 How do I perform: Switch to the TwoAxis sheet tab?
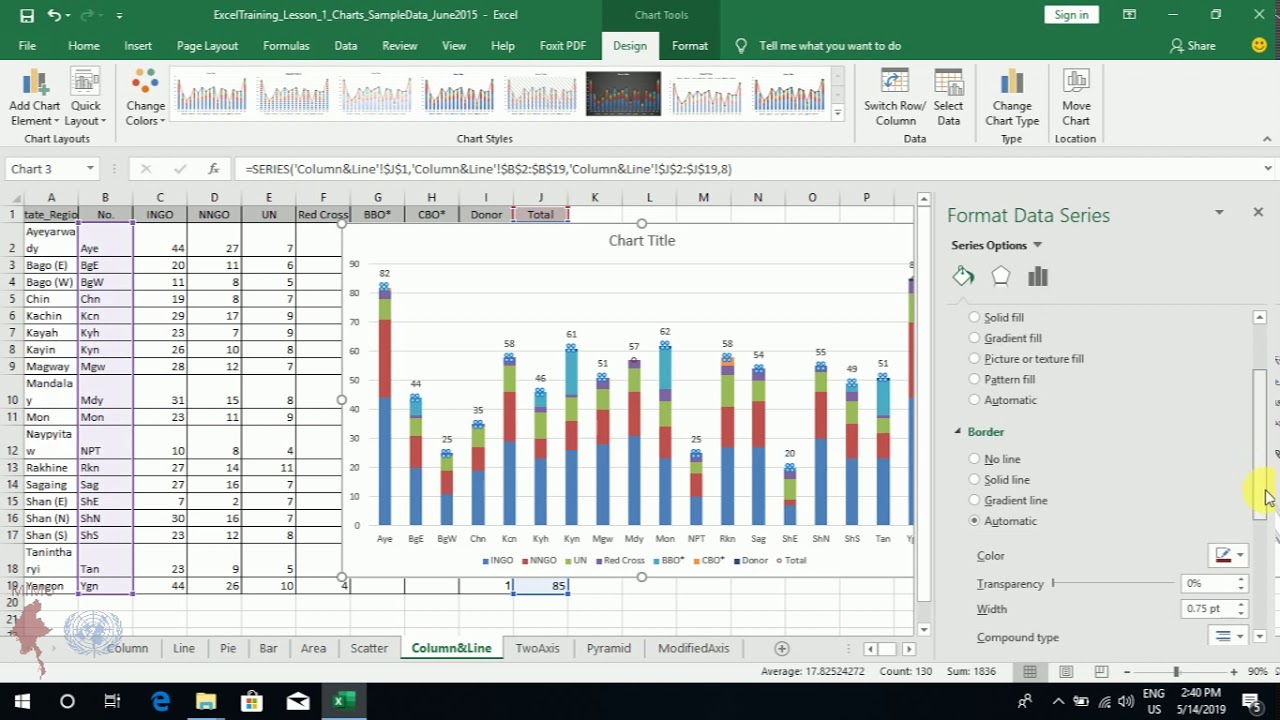[x=537, y=648]
